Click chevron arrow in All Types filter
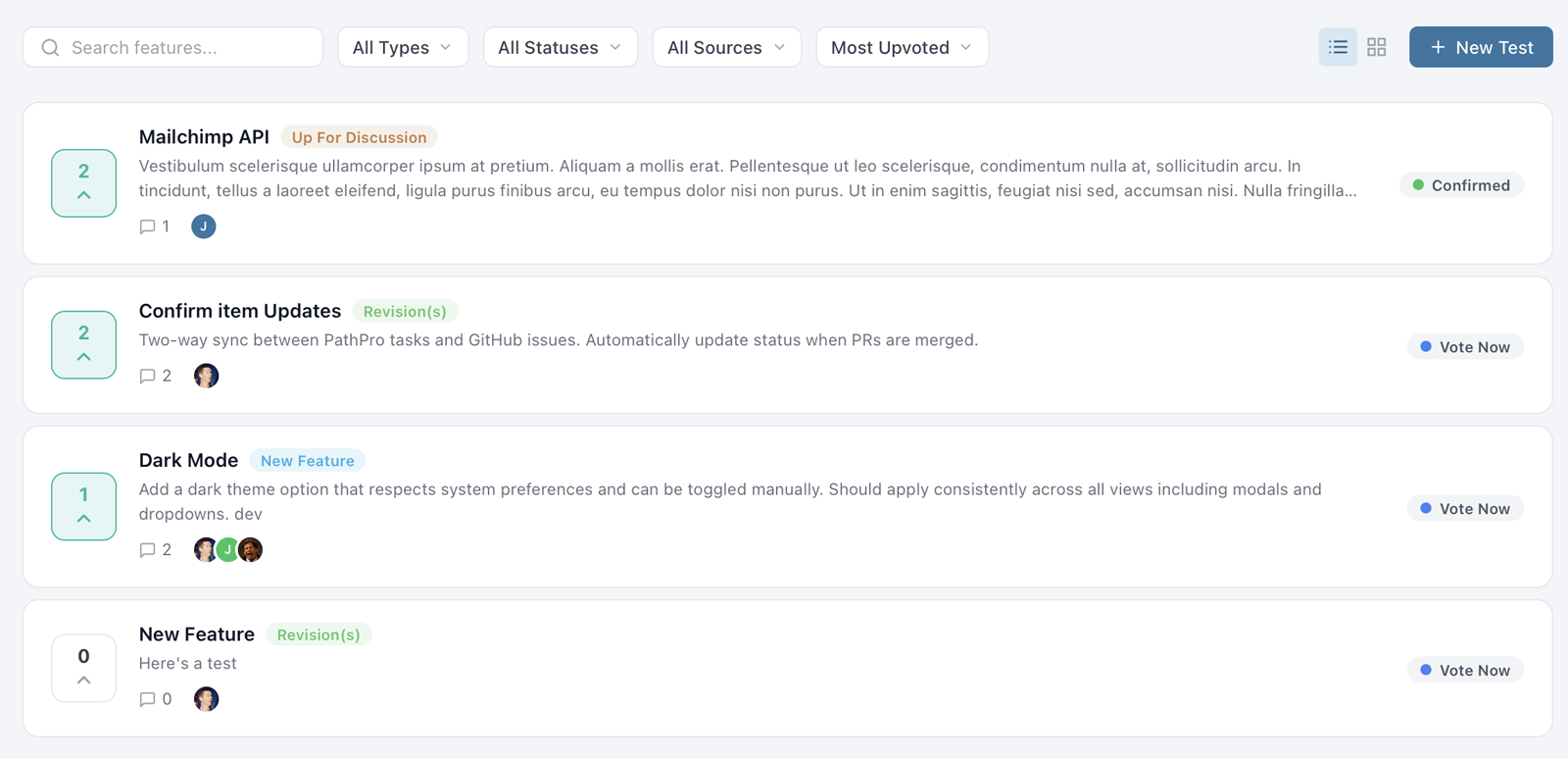 click(x=446, y=47)
